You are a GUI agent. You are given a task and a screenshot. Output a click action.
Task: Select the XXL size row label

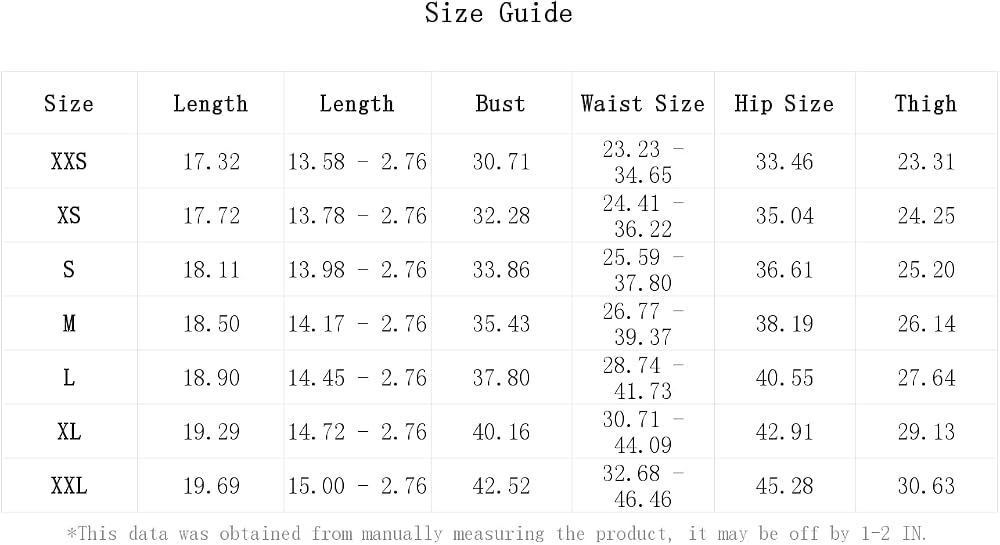[x=69, y=486]
